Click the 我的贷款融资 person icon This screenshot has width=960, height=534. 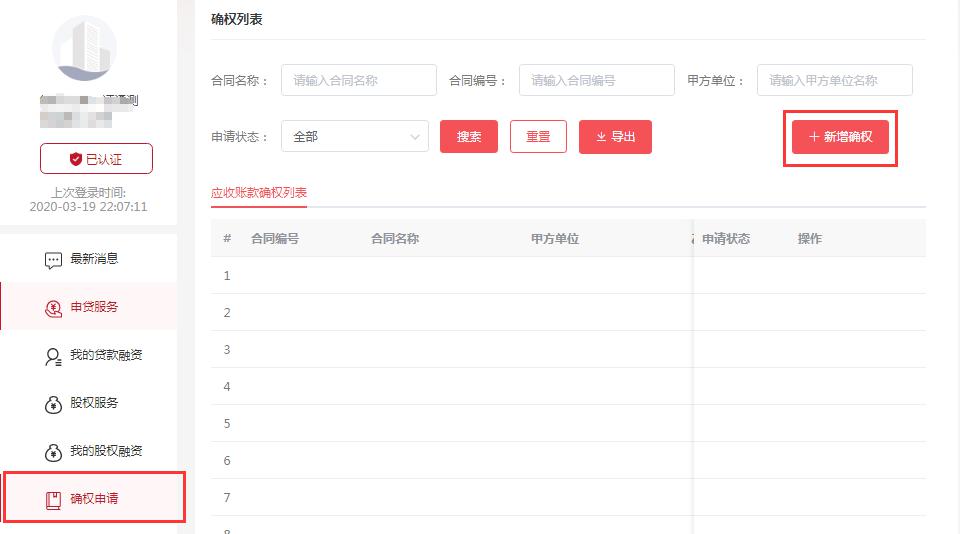click(x=53, y=356)
